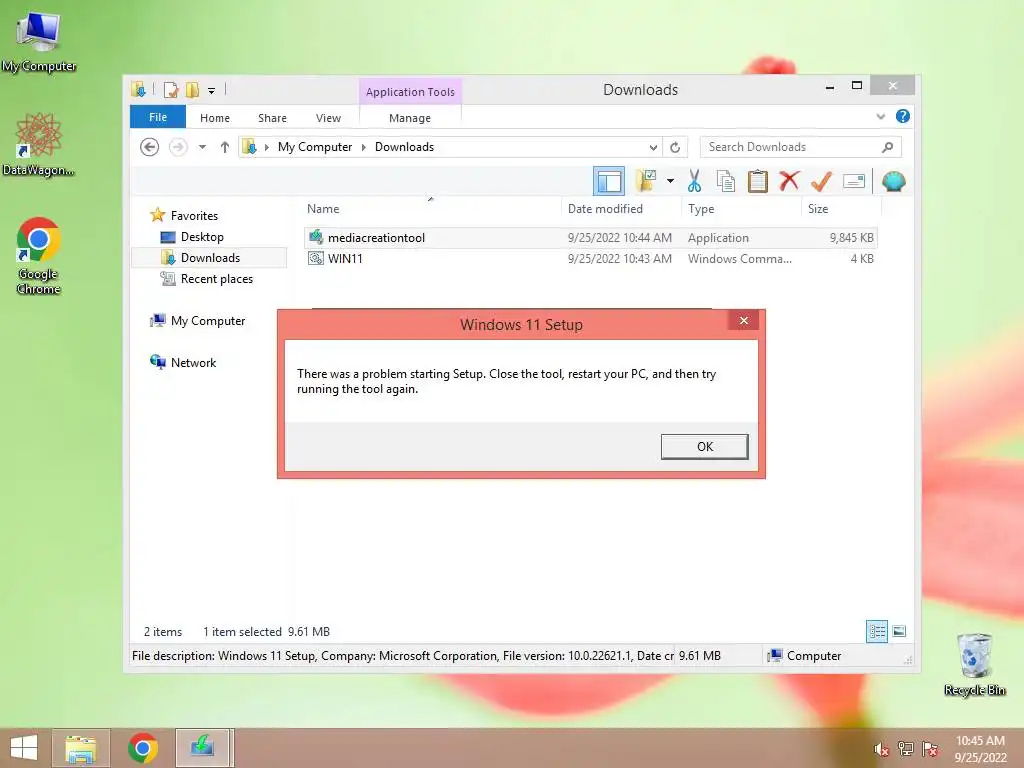This screenshot has width=1024, height=768.
Task: Switch to the Home ribbon tab
Action: pos(215,118)
